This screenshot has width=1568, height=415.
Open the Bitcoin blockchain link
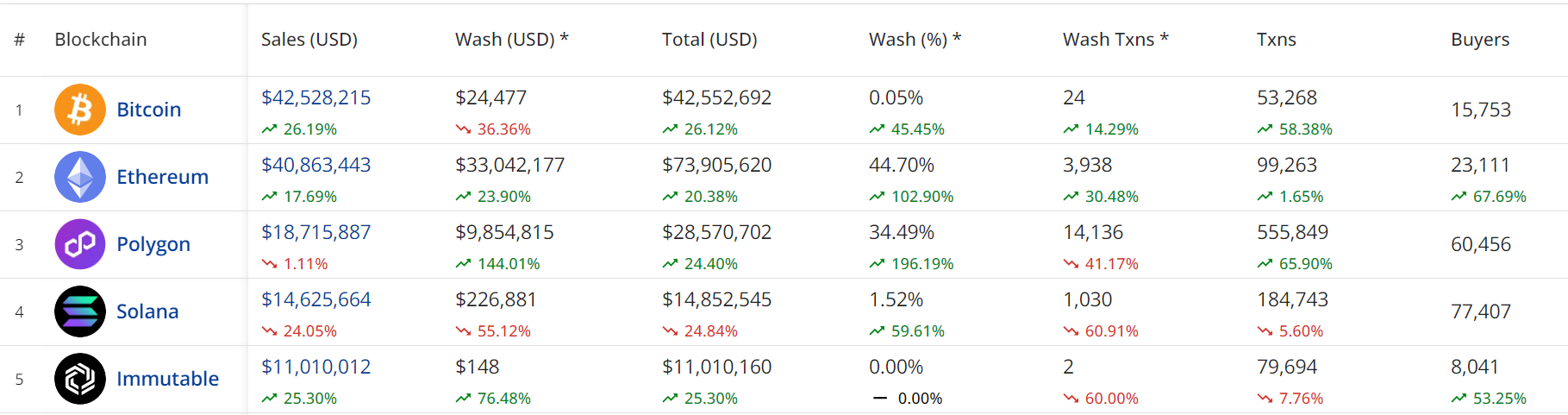coord(148,110)
